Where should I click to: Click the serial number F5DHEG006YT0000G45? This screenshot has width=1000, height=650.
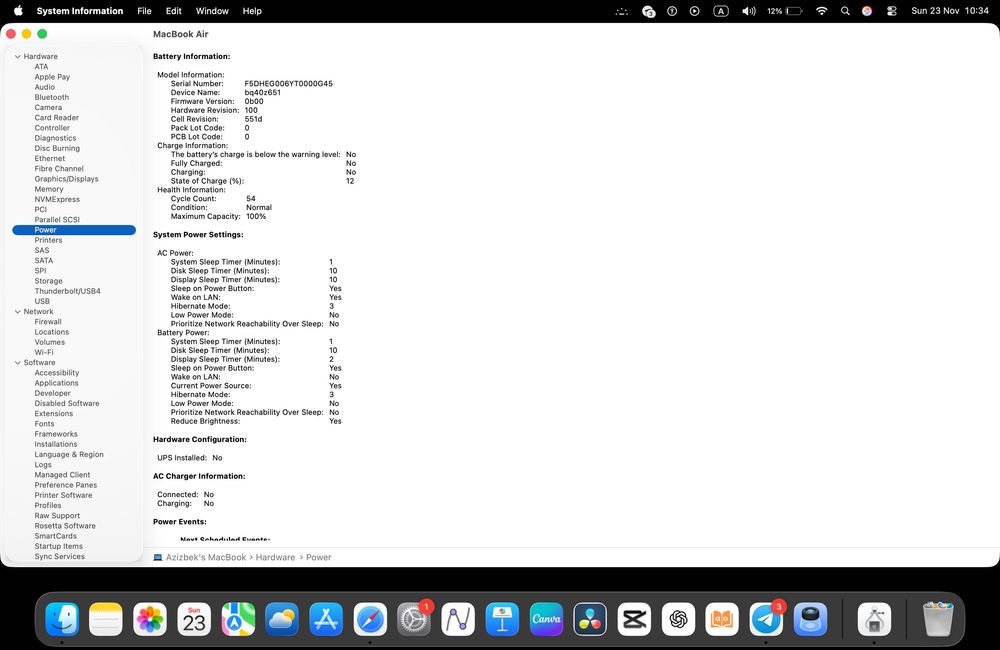288,84
